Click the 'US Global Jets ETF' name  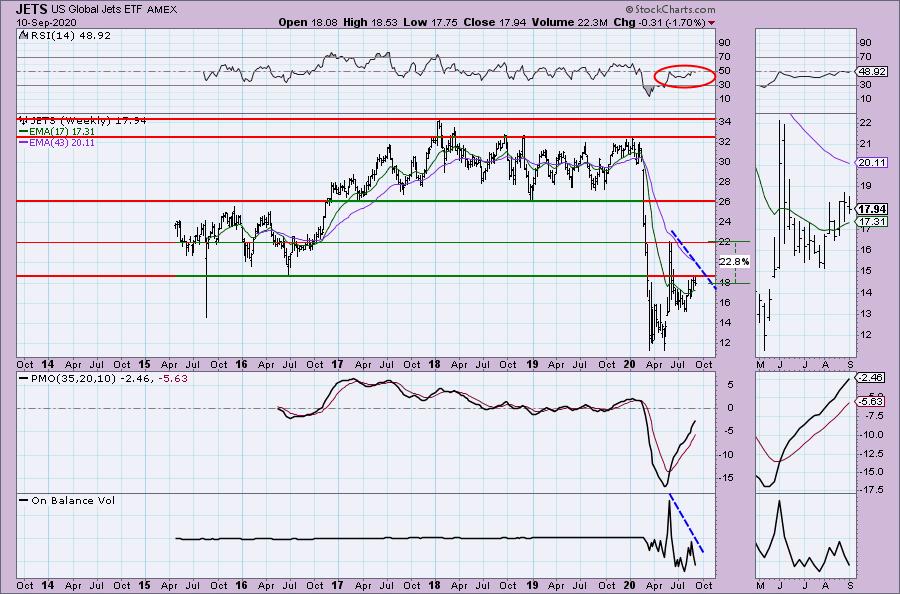click(x=97, y=10)
